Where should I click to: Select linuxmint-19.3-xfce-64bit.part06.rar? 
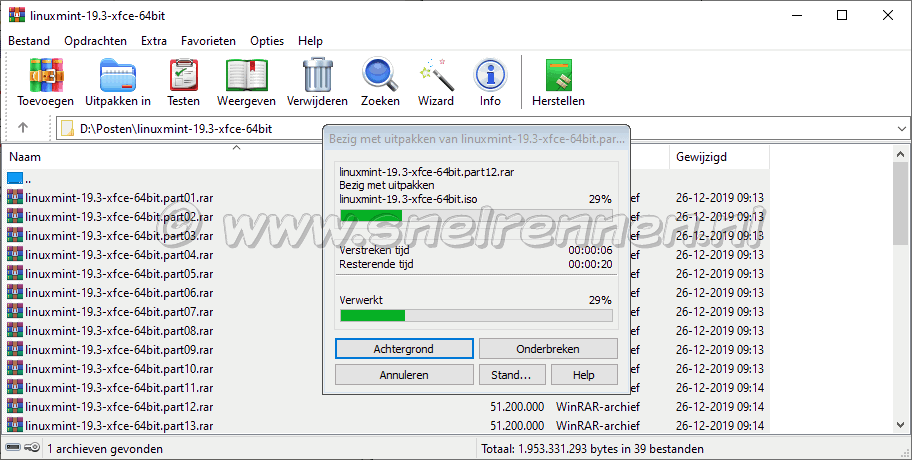[x=119, y=293]
